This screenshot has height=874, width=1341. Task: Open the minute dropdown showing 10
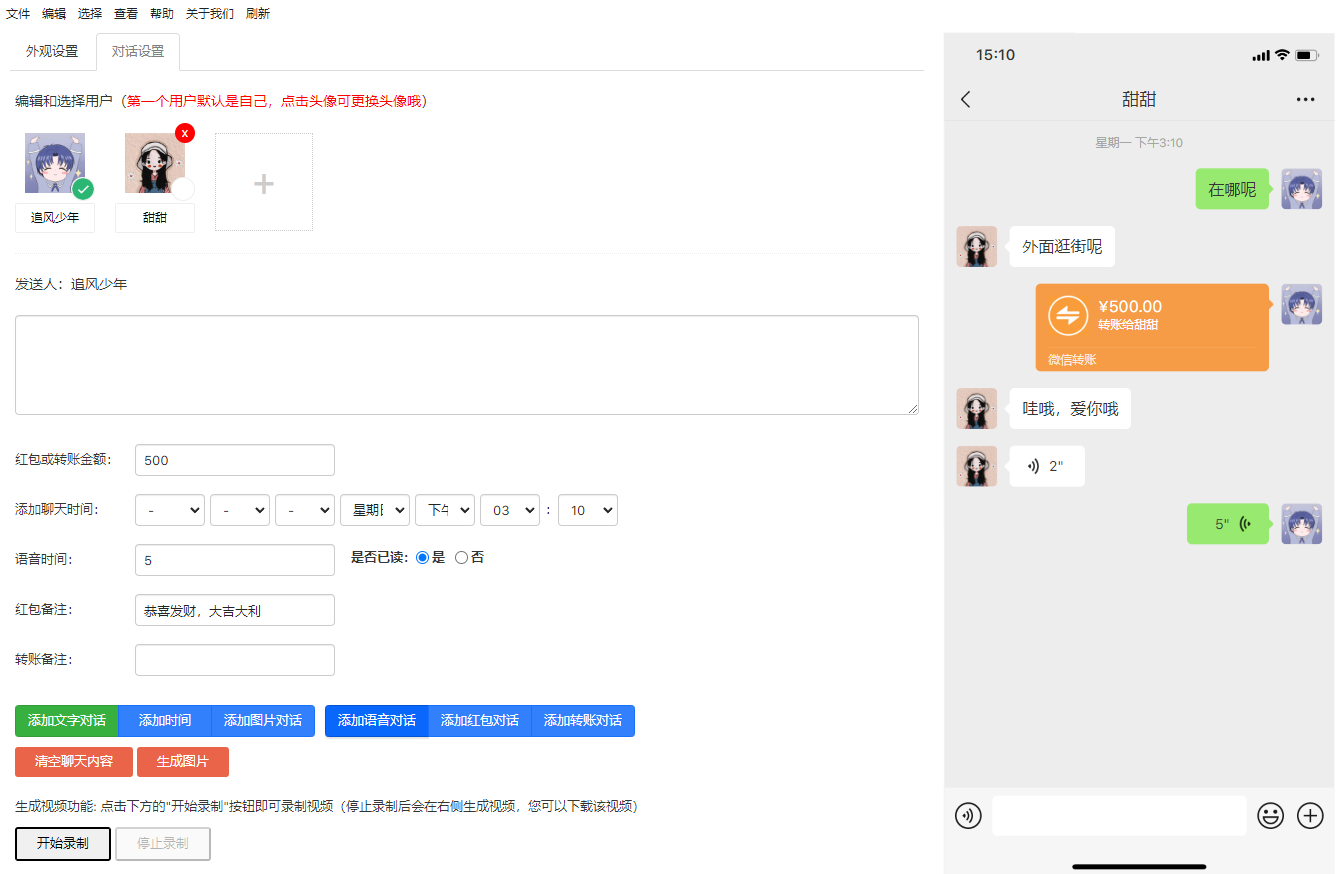click(588, 510)
